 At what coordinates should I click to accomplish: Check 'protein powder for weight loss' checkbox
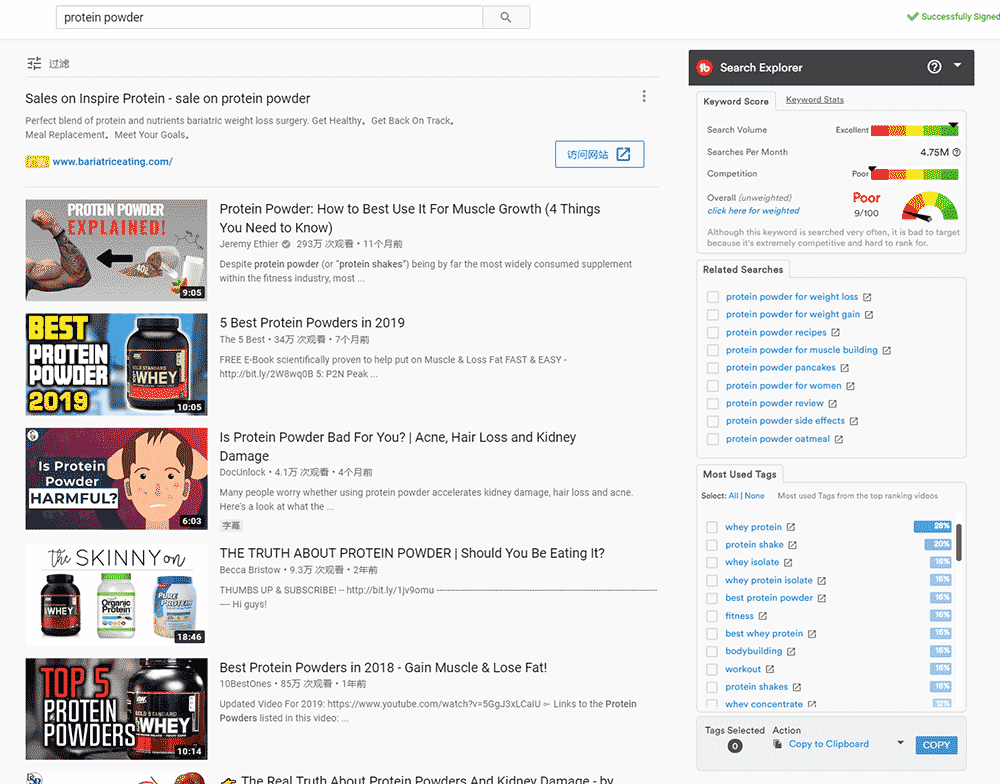[712, 297]
